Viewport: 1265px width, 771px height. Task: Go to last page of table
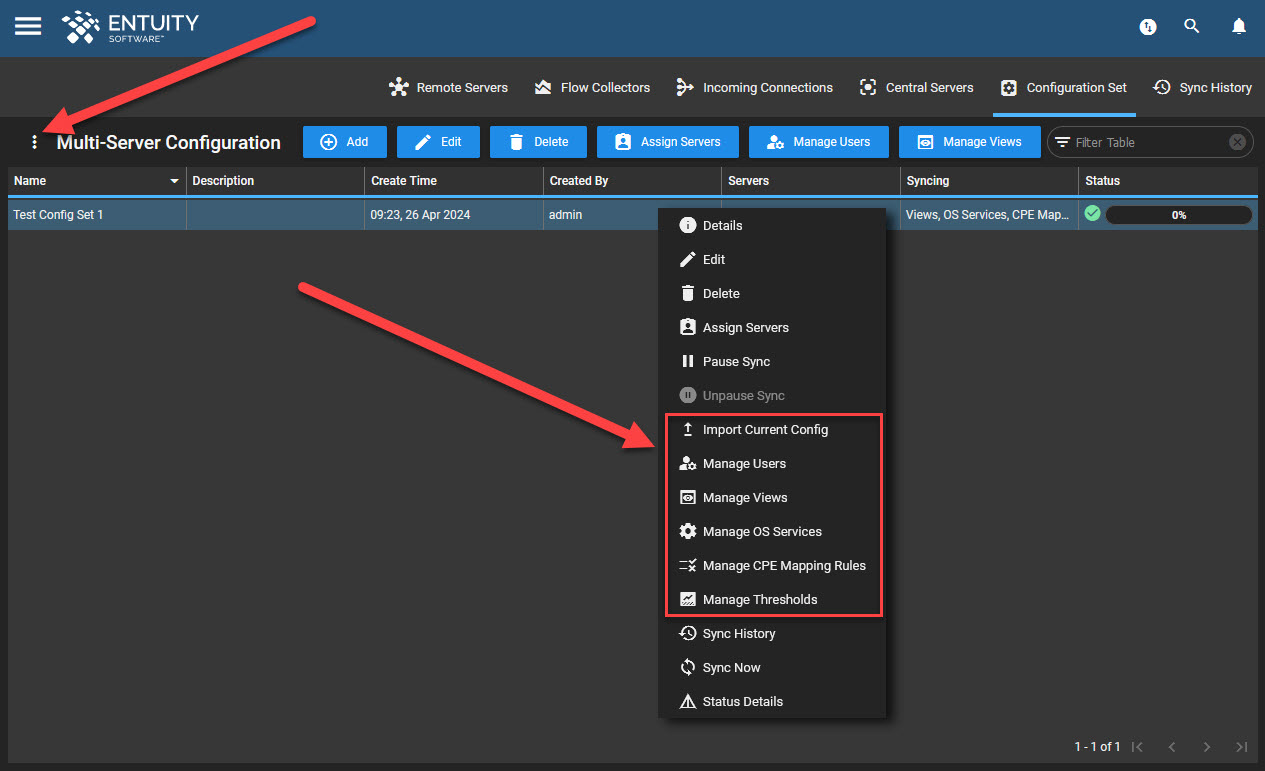(1241, 747)
